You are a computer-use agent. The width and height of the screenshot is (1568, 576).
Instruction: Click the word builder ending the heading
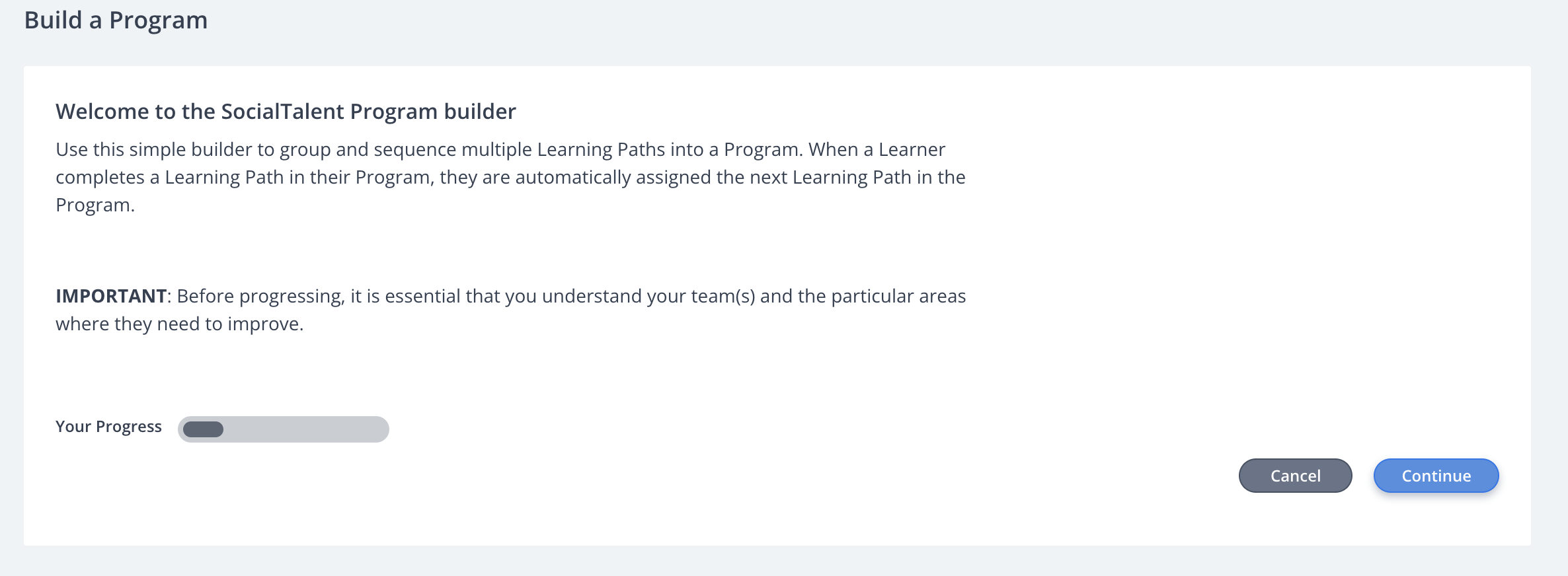click(480, 112)
